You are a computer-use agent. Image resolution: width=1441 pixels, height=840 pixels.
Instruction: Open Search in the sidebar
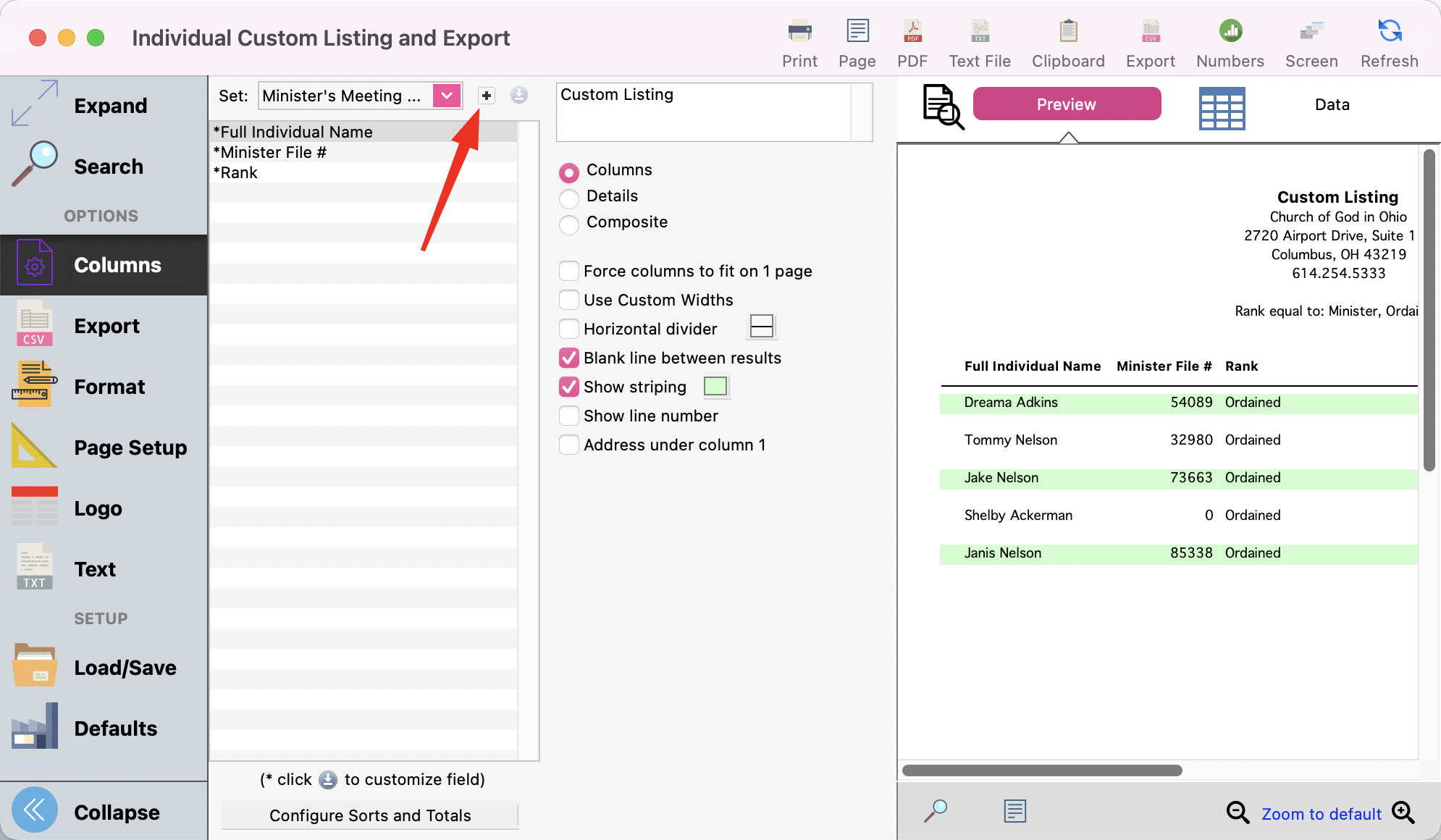104,167
